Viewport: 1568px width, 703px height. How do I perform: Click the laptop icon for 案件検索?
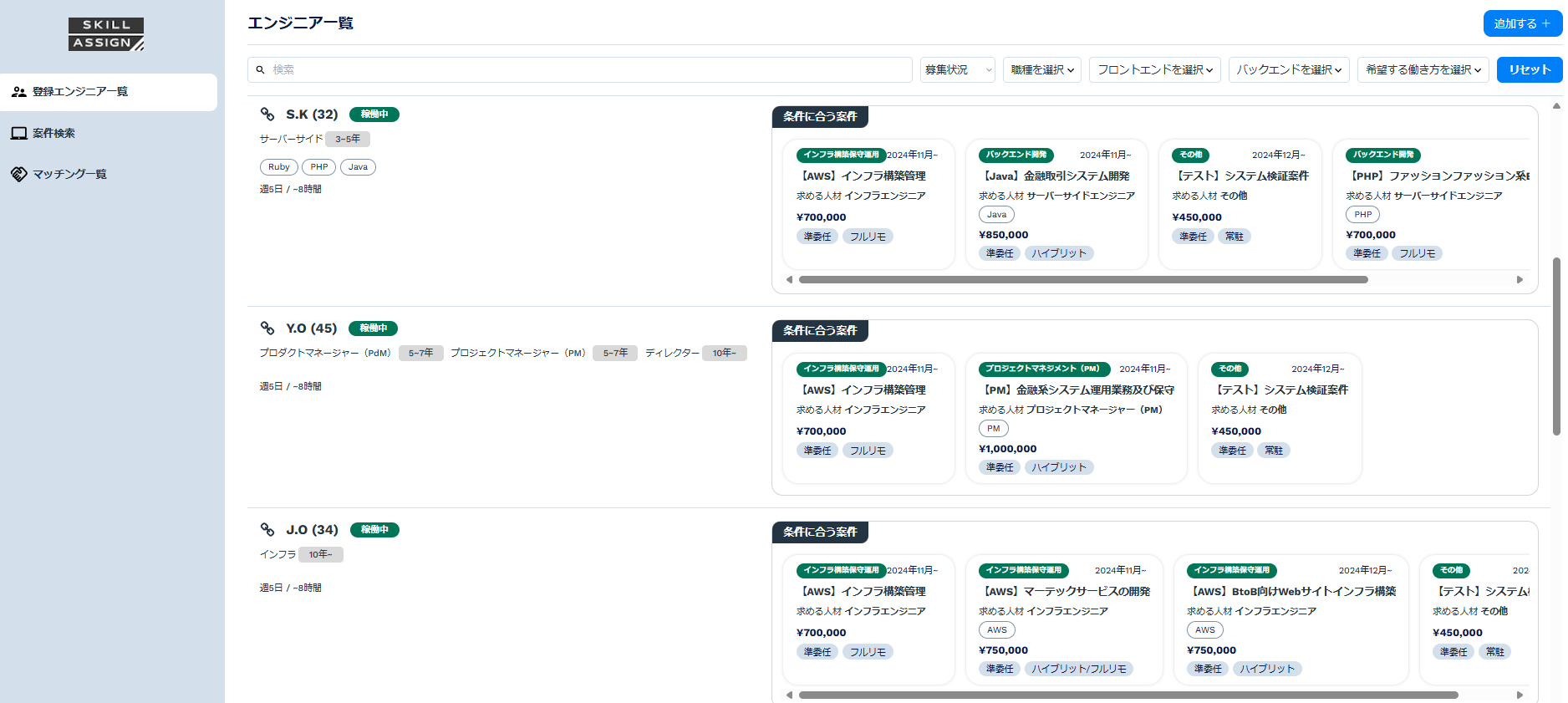coord(18,133)
